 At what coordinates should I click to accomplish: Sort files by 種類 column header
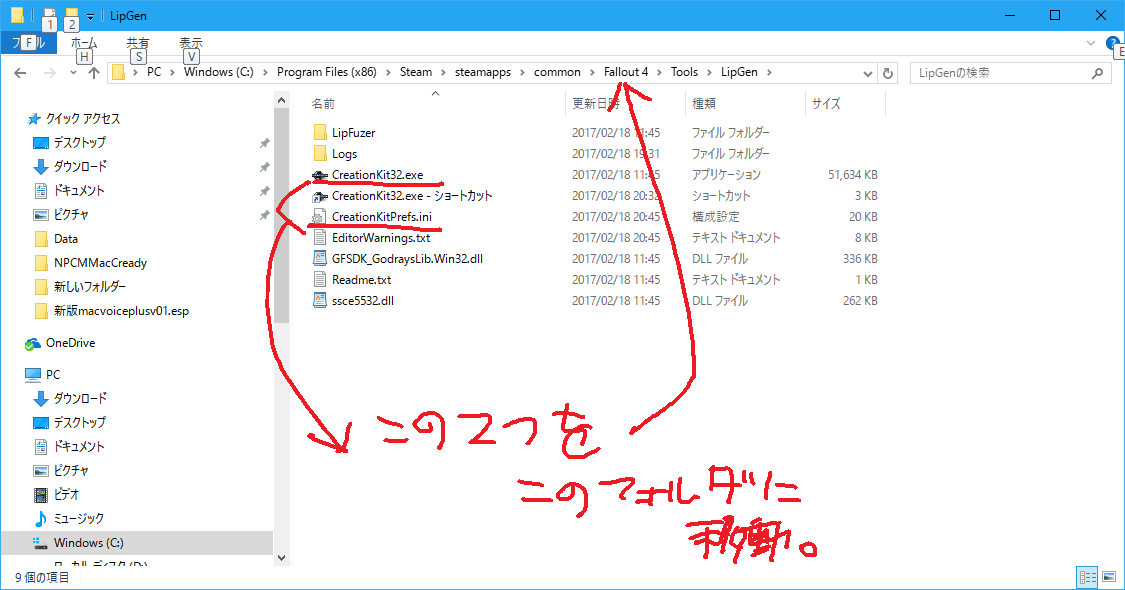[703, 104]
